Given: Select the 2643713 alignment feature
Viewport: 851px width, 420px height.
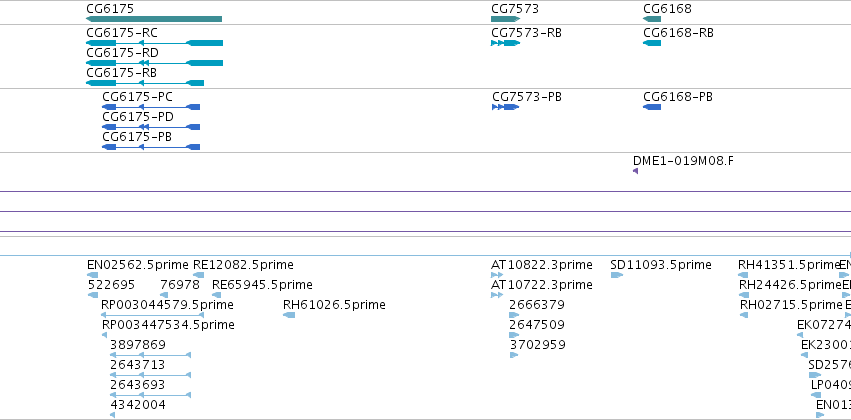Looking at the screenshot, I should click(150, 375).
